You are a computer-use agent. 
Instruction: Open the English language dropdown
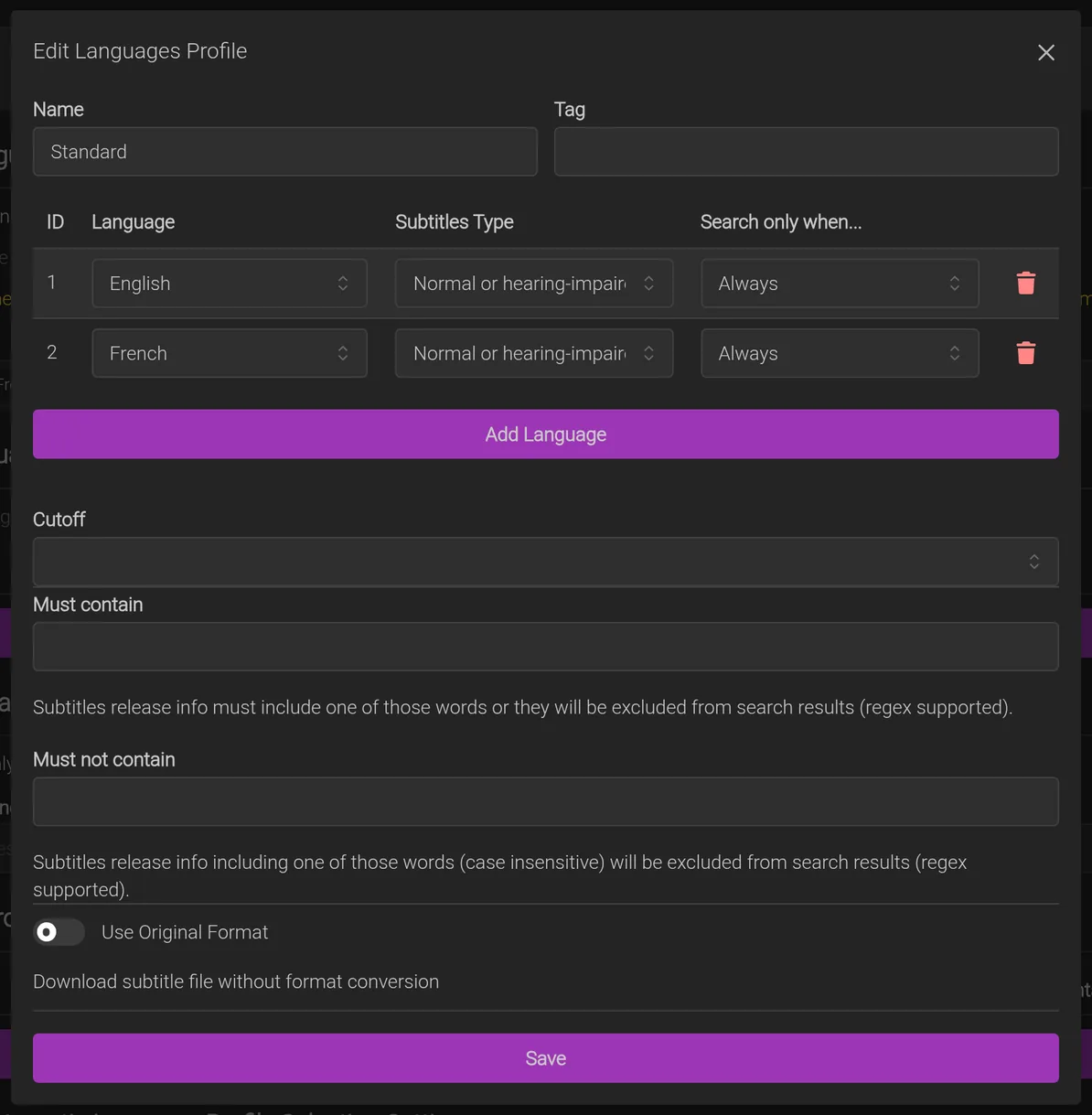[230, 284]
